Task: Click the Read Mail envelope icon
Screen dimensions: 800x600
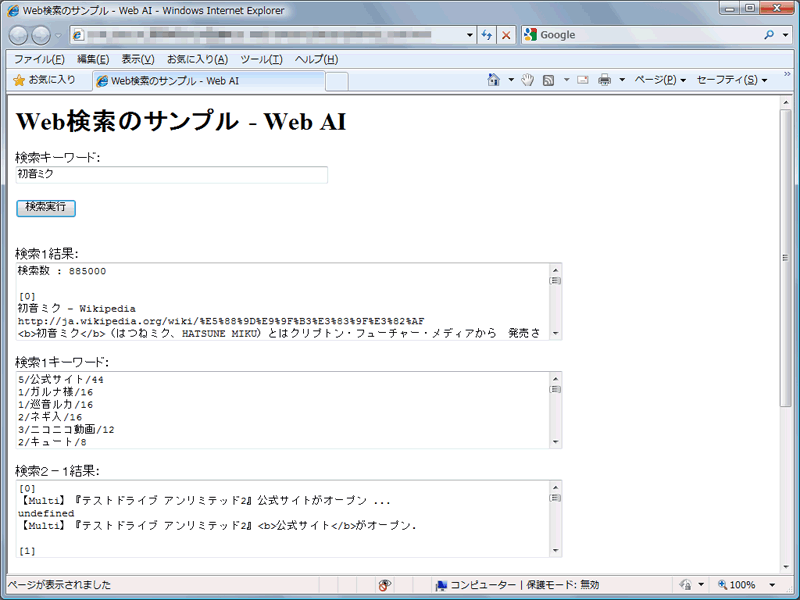Action: 583,80
